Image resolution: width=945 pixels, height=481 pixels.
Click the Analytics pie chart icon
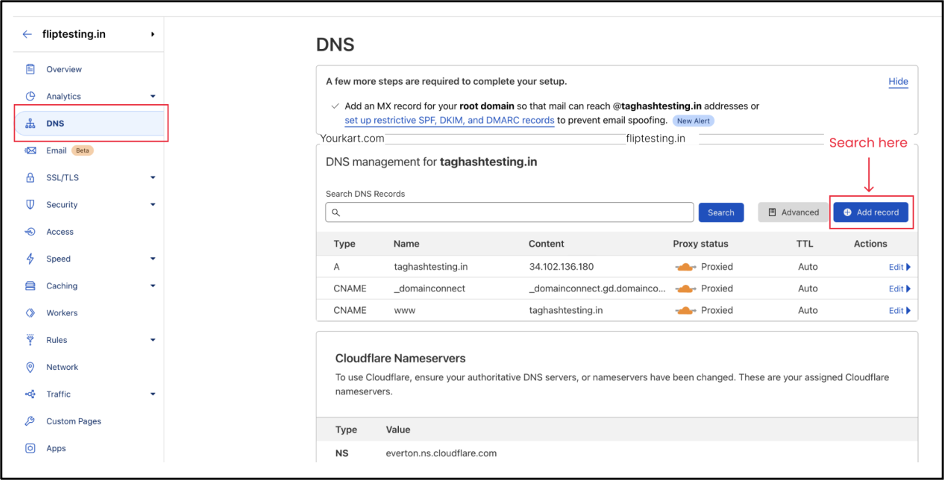point(30,96)
